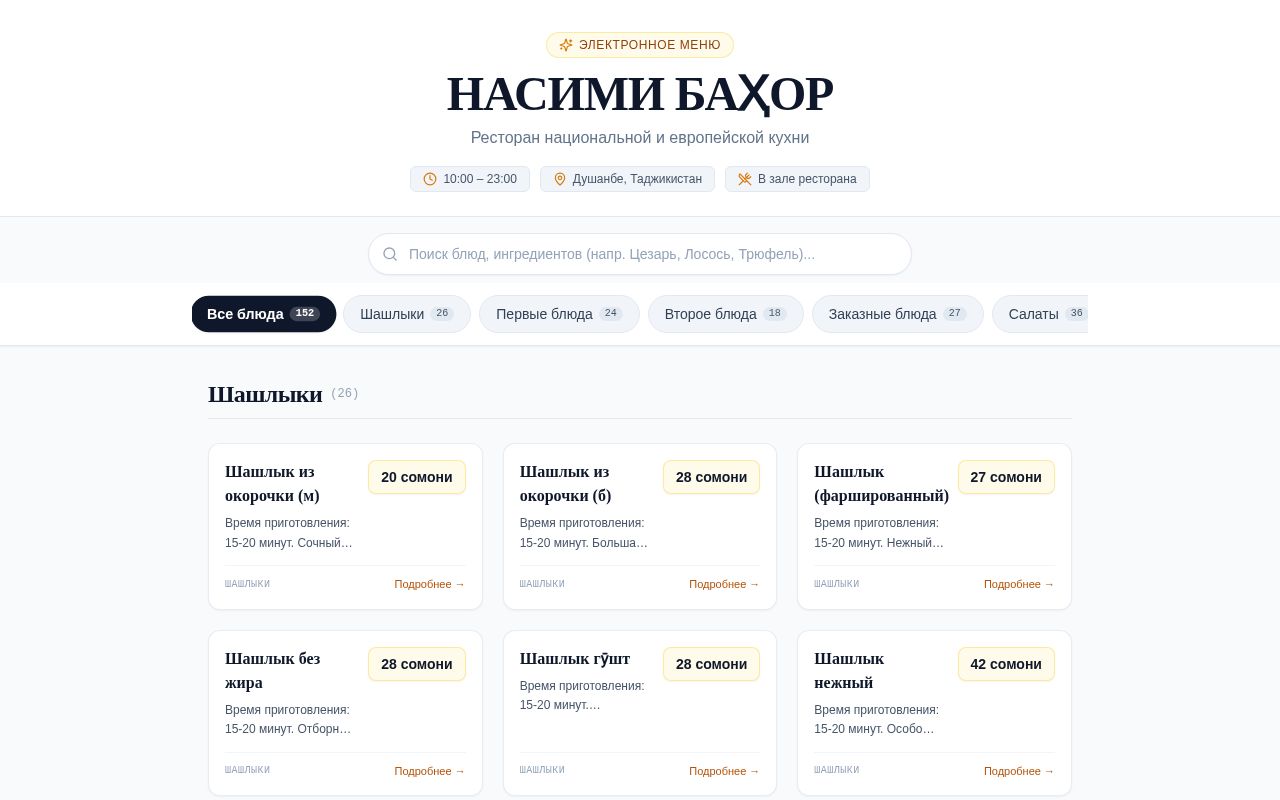
Task: Click the НАСИМИ БАҲОР restaurant heading
Action: pyautogui.click(x=640, y=94)
